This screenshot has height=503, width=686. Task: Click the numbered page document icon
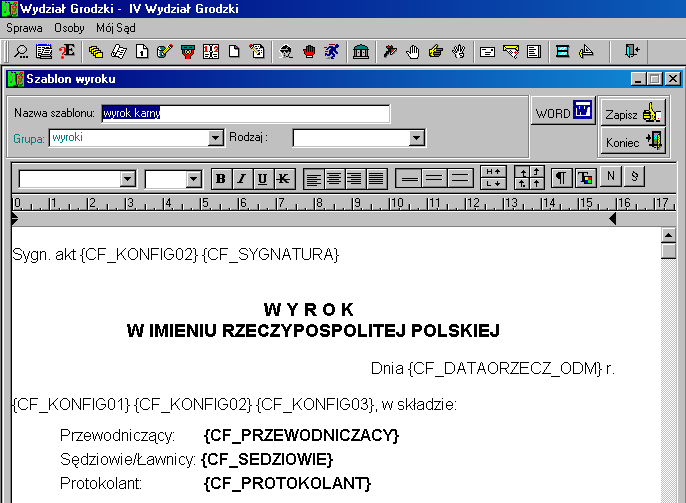tap(142, 52)
